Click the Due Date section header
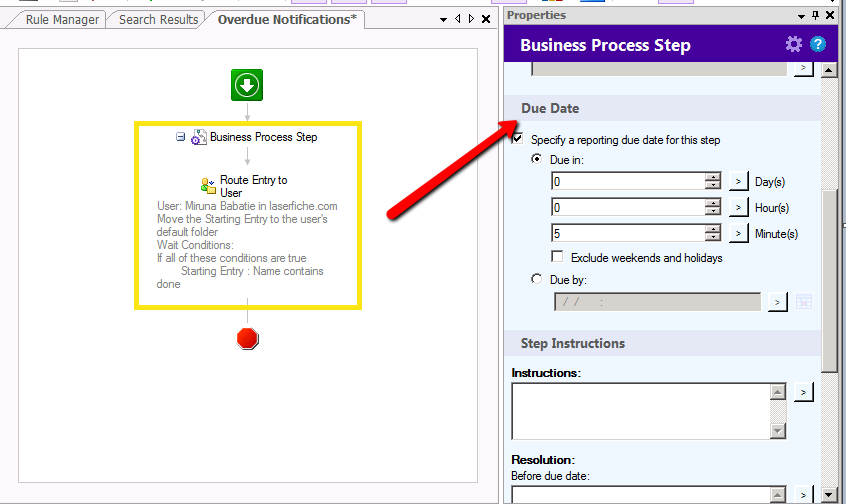846x504 pixels. [x=662, y=108]
